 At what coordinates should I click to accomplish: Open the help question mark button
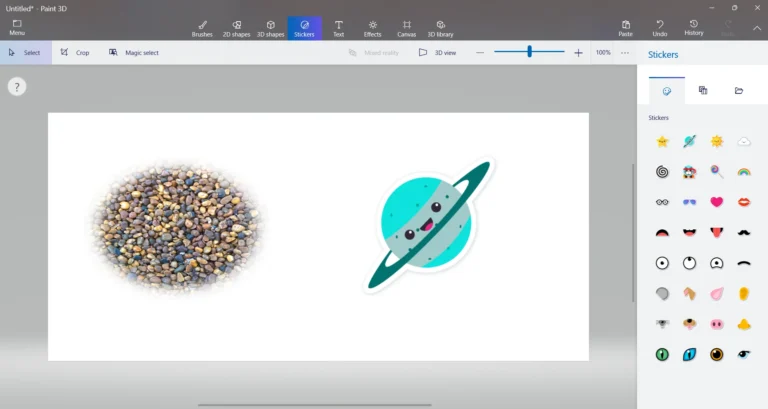[x=17, y=87]
